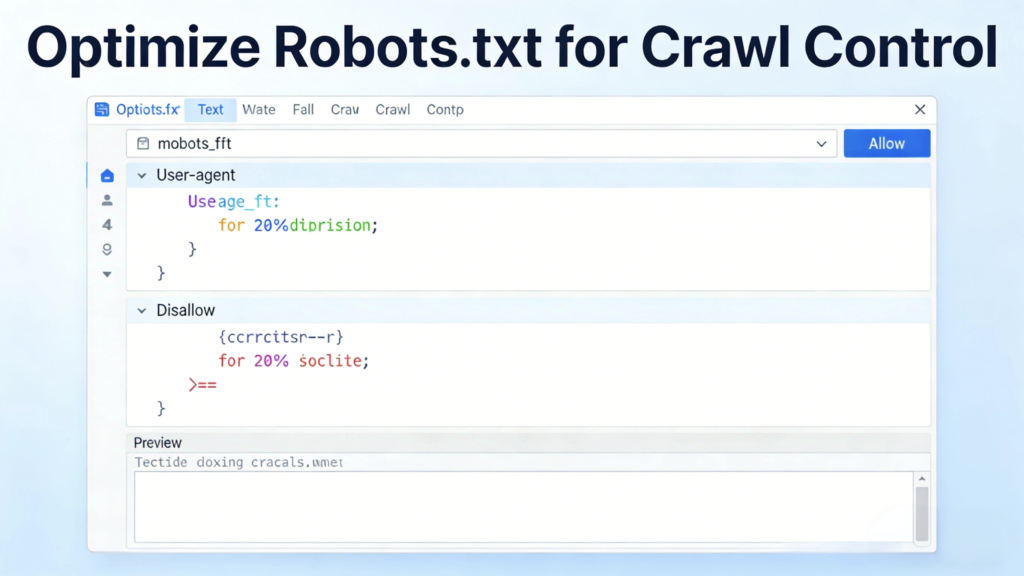1024x576 pixels.
Task: Click the down-arrow icon at sidebar bottom
Action: 107,274
